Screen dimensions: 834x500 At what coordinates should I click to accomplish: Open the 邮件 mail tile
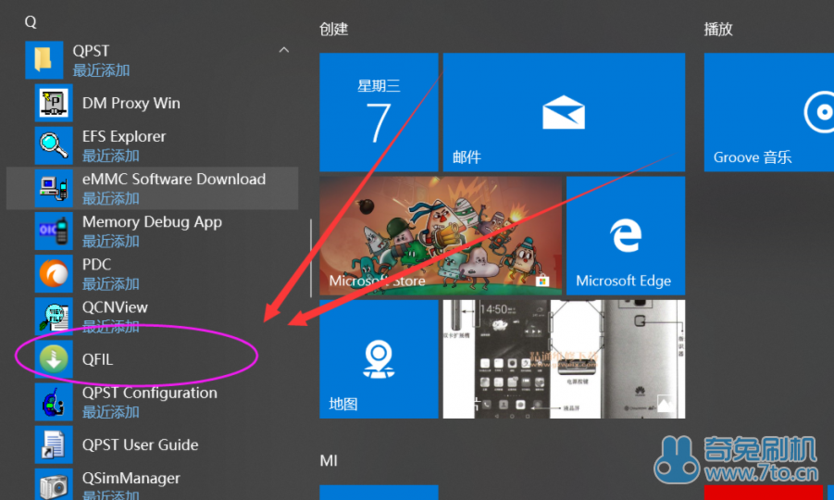click(564, 112)
